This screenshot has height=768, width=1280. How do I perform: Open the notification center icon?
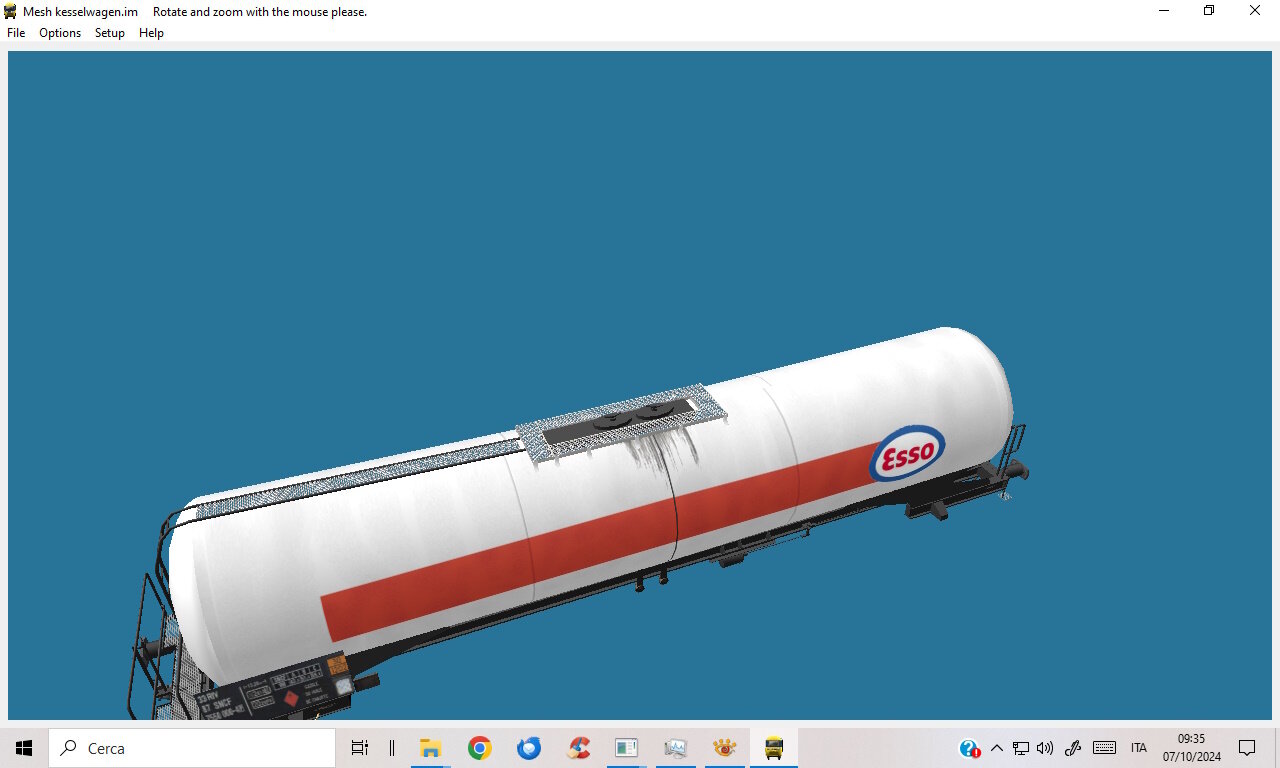1247,748
